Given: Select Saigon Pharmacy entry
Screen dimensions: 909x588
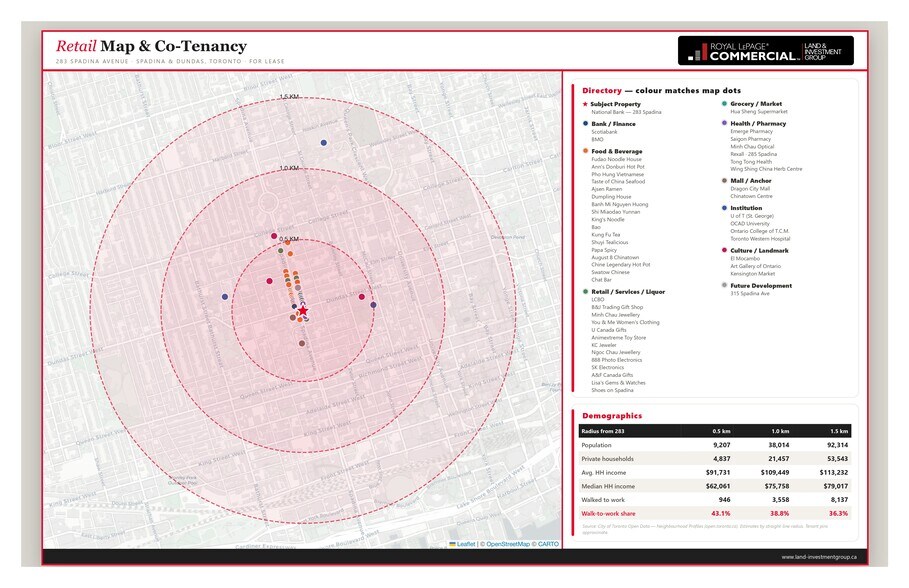Looking at the screenshot, I should pyautogui.click(x=751, y=139).
